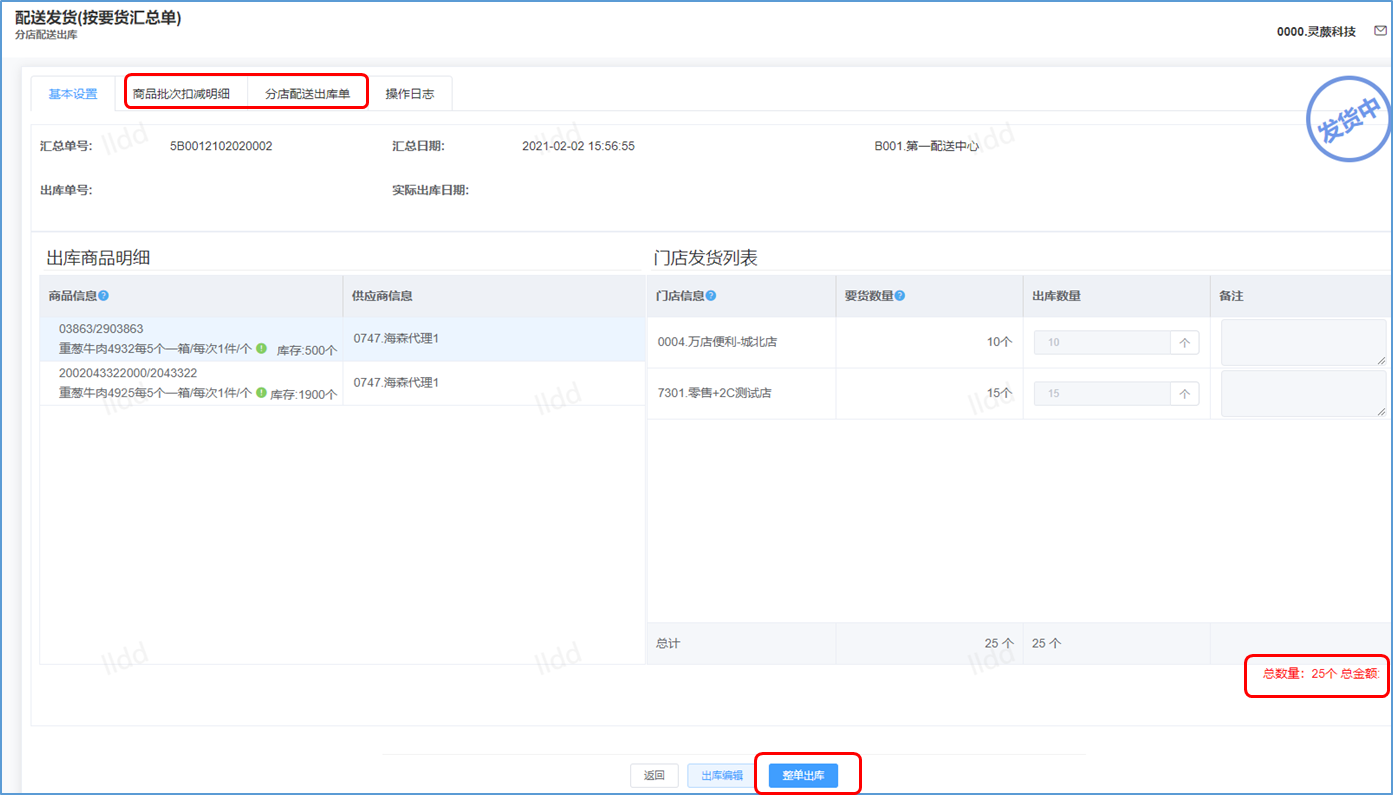This screenshot has height=795, width=1393.
Task: Switch to 操作日志 tab
Action: 410,94
